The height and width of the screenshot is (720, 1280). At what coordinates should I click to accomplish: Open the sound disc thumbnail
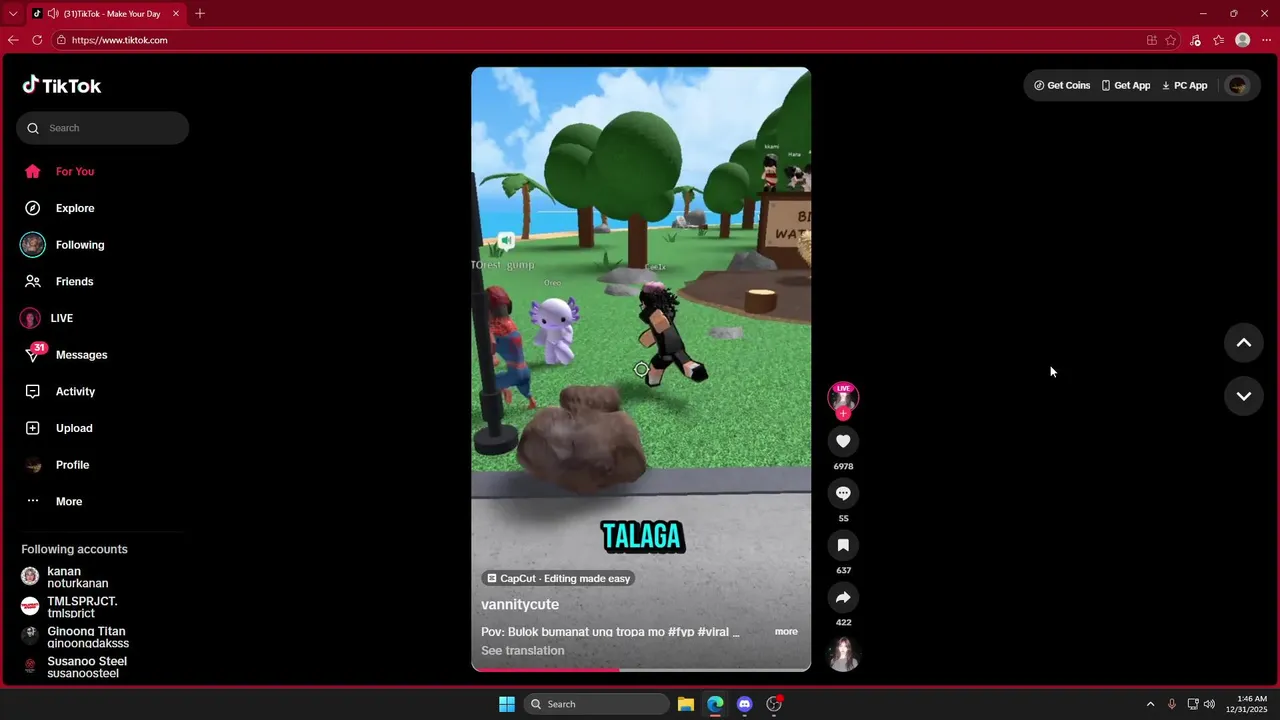point(843,654)
